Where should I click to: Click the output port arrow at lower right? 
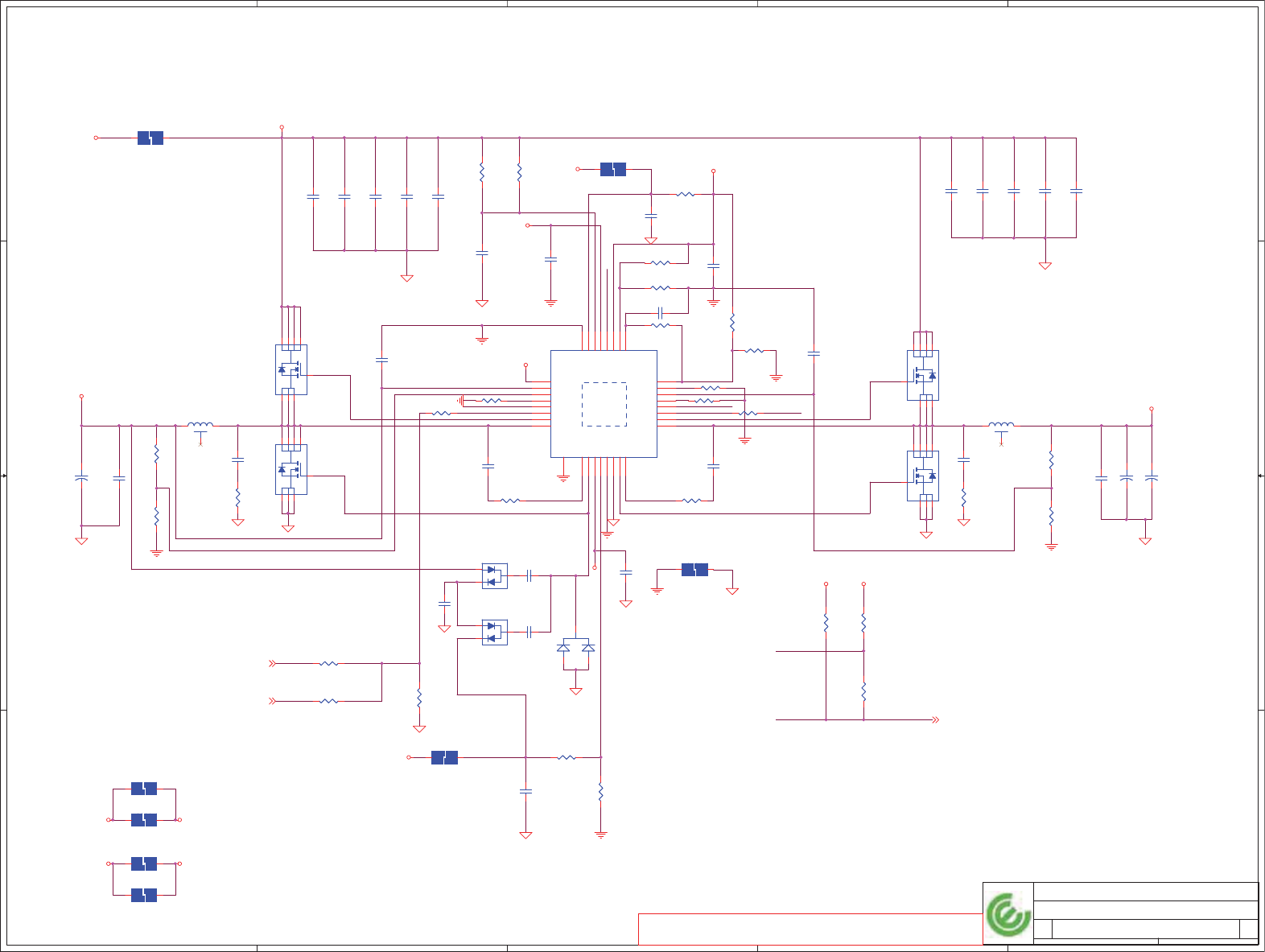pyautogui.click(x=935, y=719)
